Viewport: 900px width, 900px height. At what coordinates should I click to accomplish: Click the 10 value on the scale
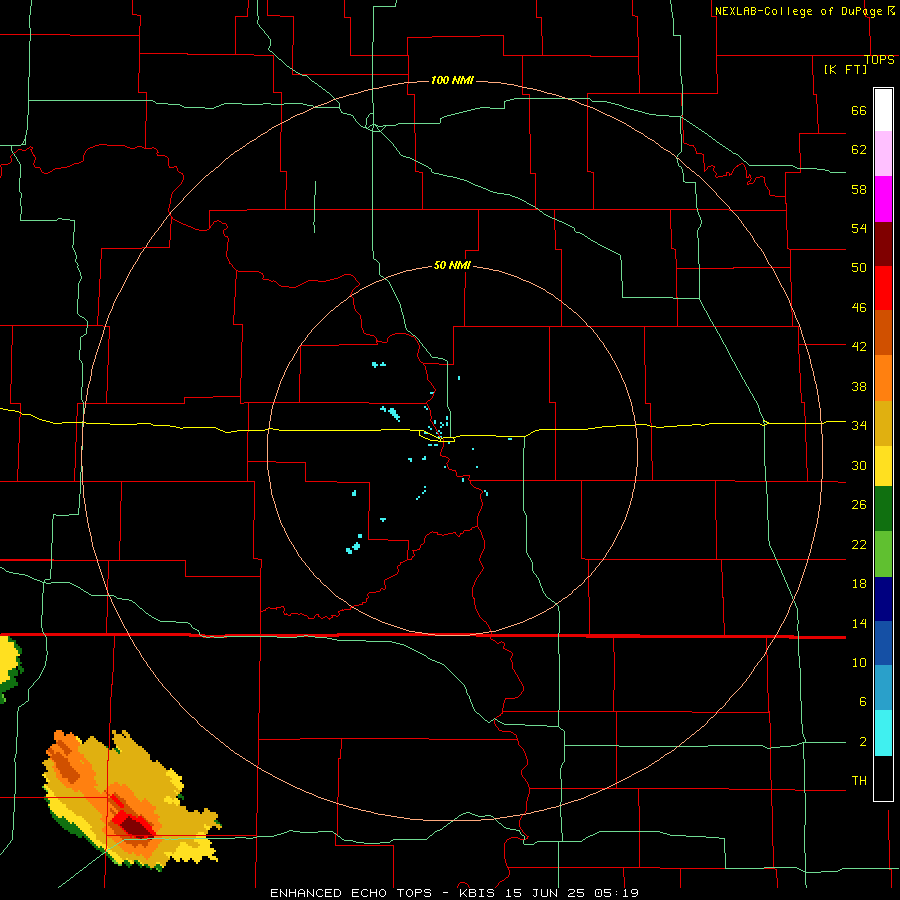click(x=859, y=663)
